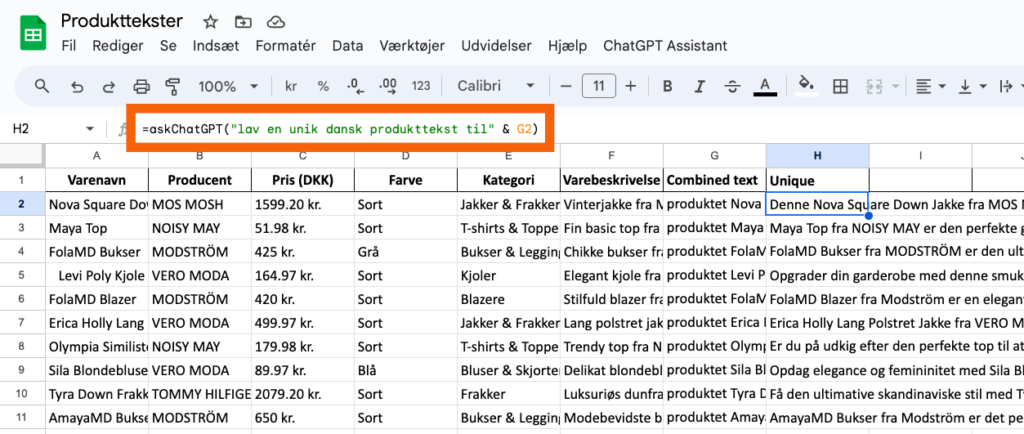Viewport: 1024px width, 434px height.
Task: Format as percent
Action: pos(323,86)
